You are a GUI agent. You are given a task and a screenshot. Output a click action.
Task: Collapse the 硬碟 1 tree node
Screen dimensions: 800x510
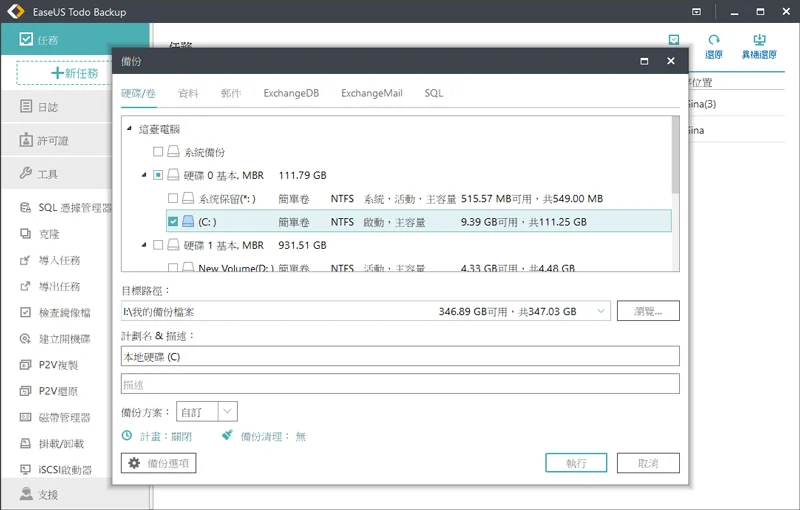(x=144, y=245)
